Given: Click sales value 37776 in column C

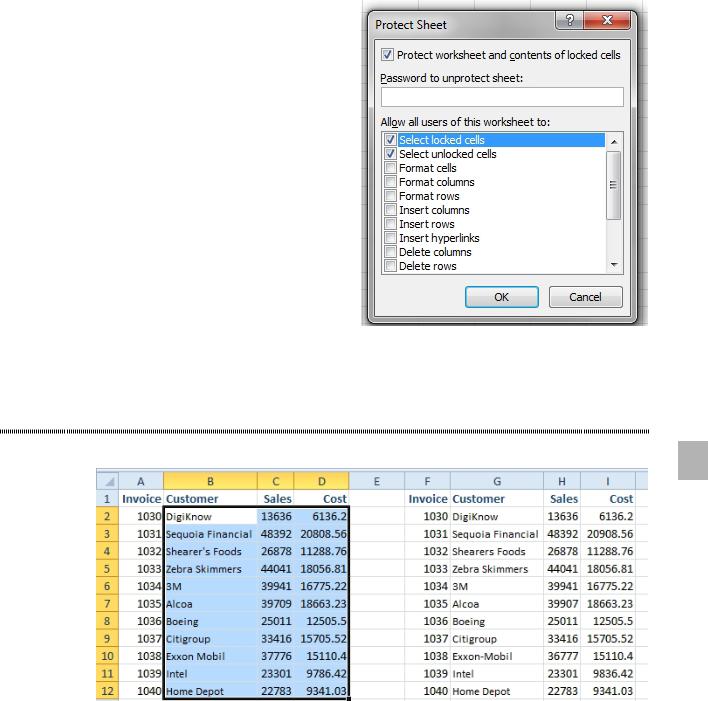Looking at the screenshot, I should [x=275, y=656].
